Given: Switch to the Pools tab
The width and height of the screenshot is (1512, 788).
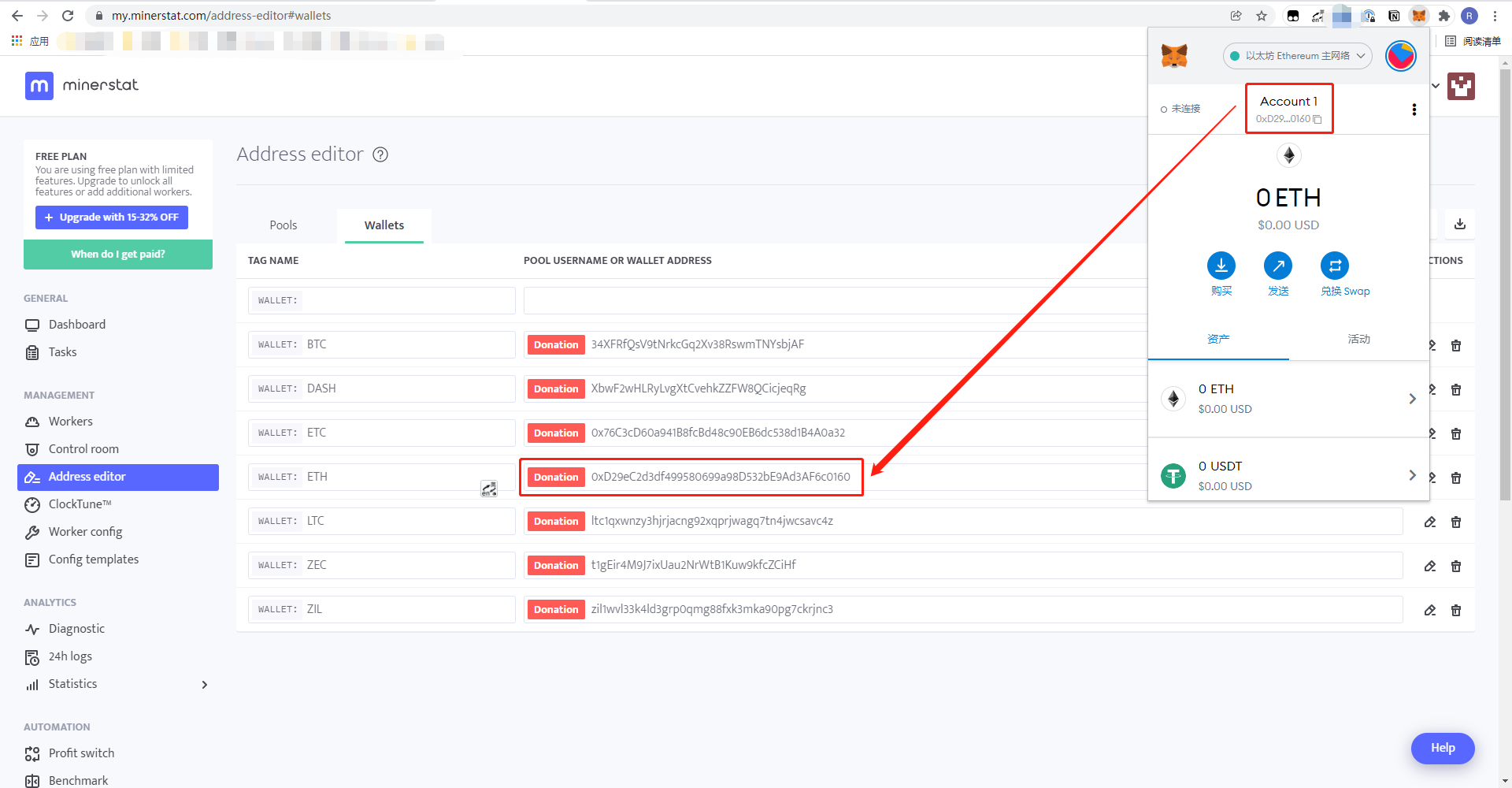Looking at the screenshot, I should point(283,225).
